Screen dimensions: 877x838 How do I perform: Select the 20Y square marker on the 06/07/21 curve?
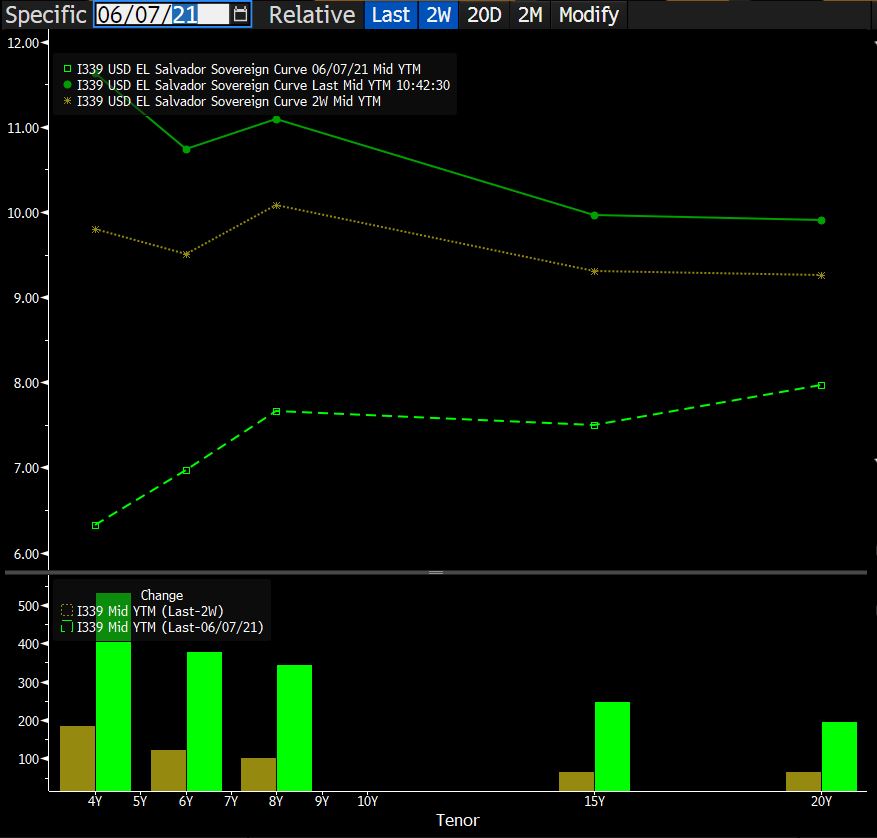[x=821, y=385]
